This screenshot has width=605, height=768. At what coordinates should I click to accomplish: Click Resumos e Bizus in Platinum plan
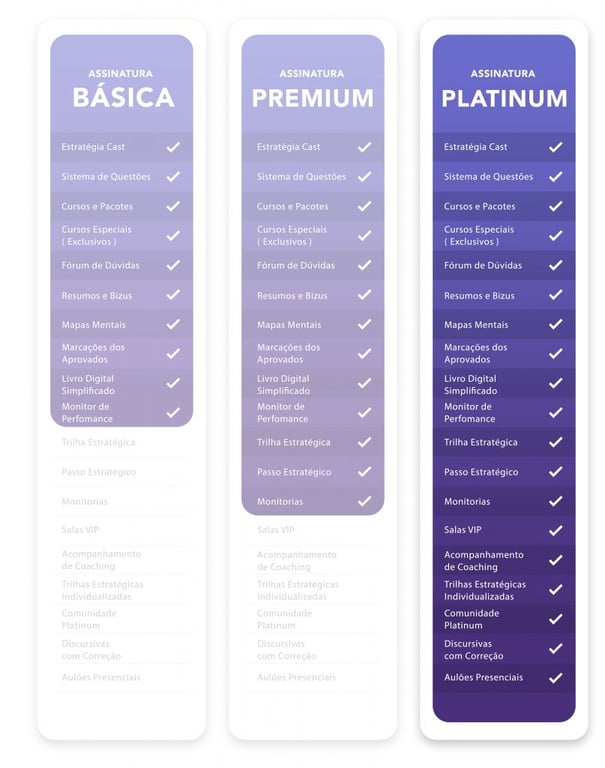click(479, 296)
